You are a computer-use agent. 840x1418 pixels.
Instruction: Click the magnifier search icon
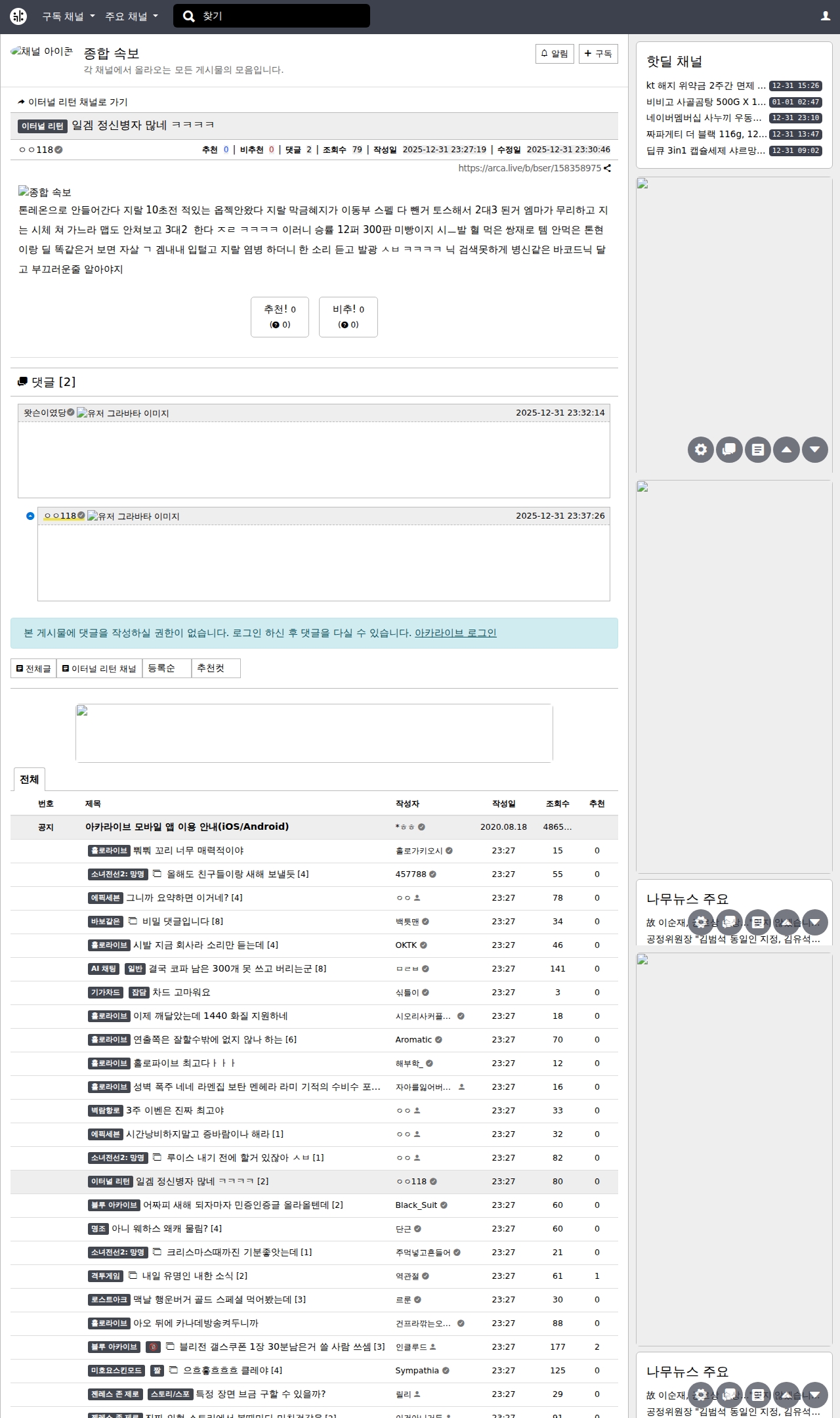(x=189, y=16)
